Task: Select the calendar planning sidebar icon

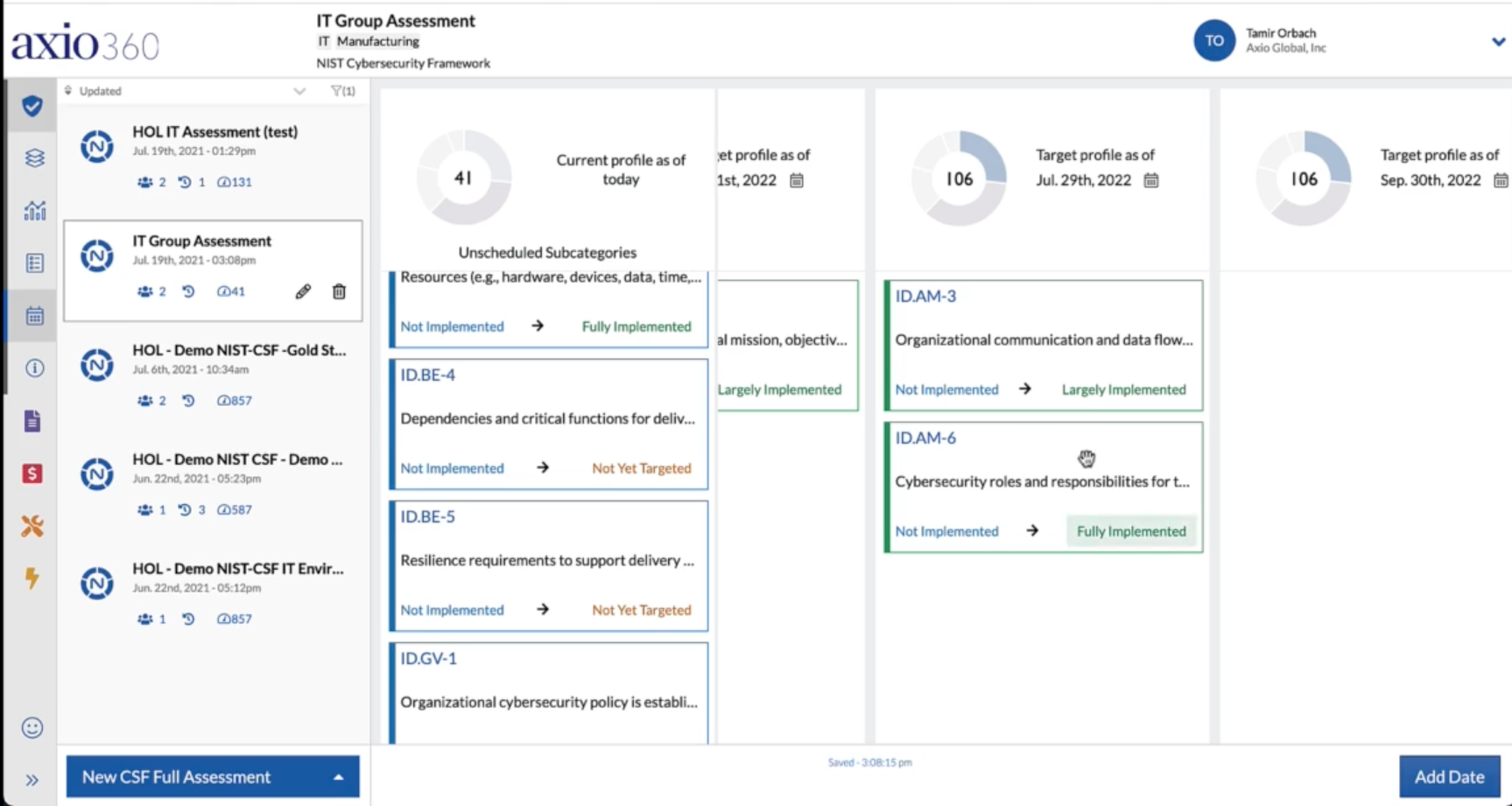Action: pos(34,316)
